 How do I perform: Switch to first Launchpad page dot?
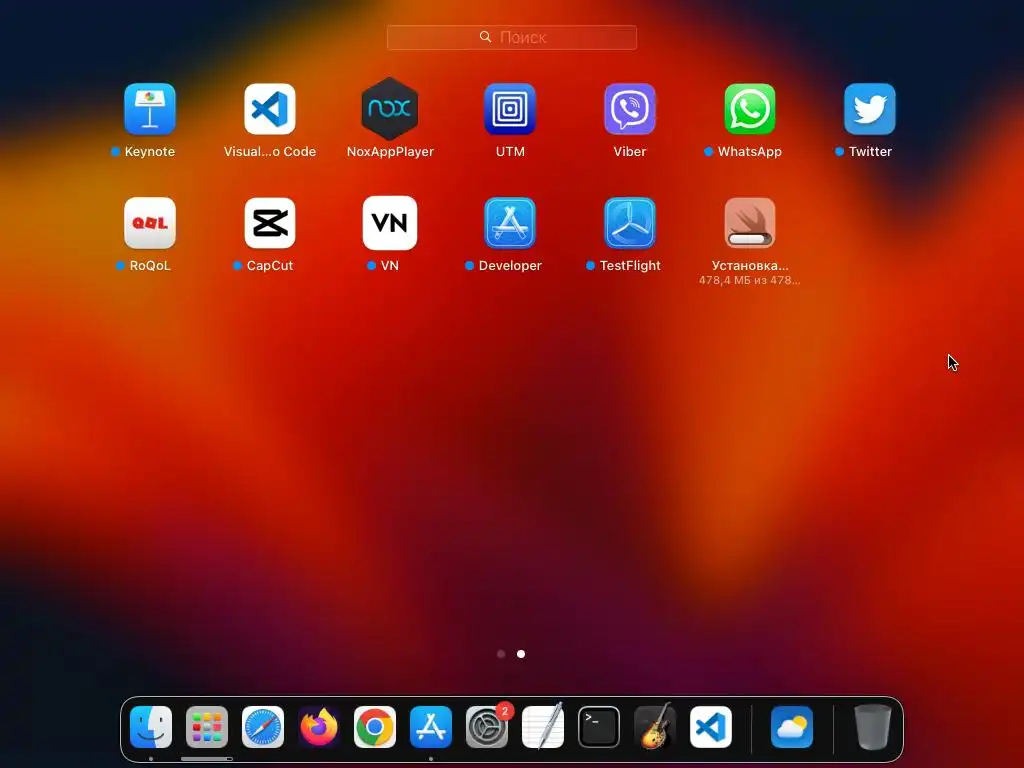pos(501,654)
